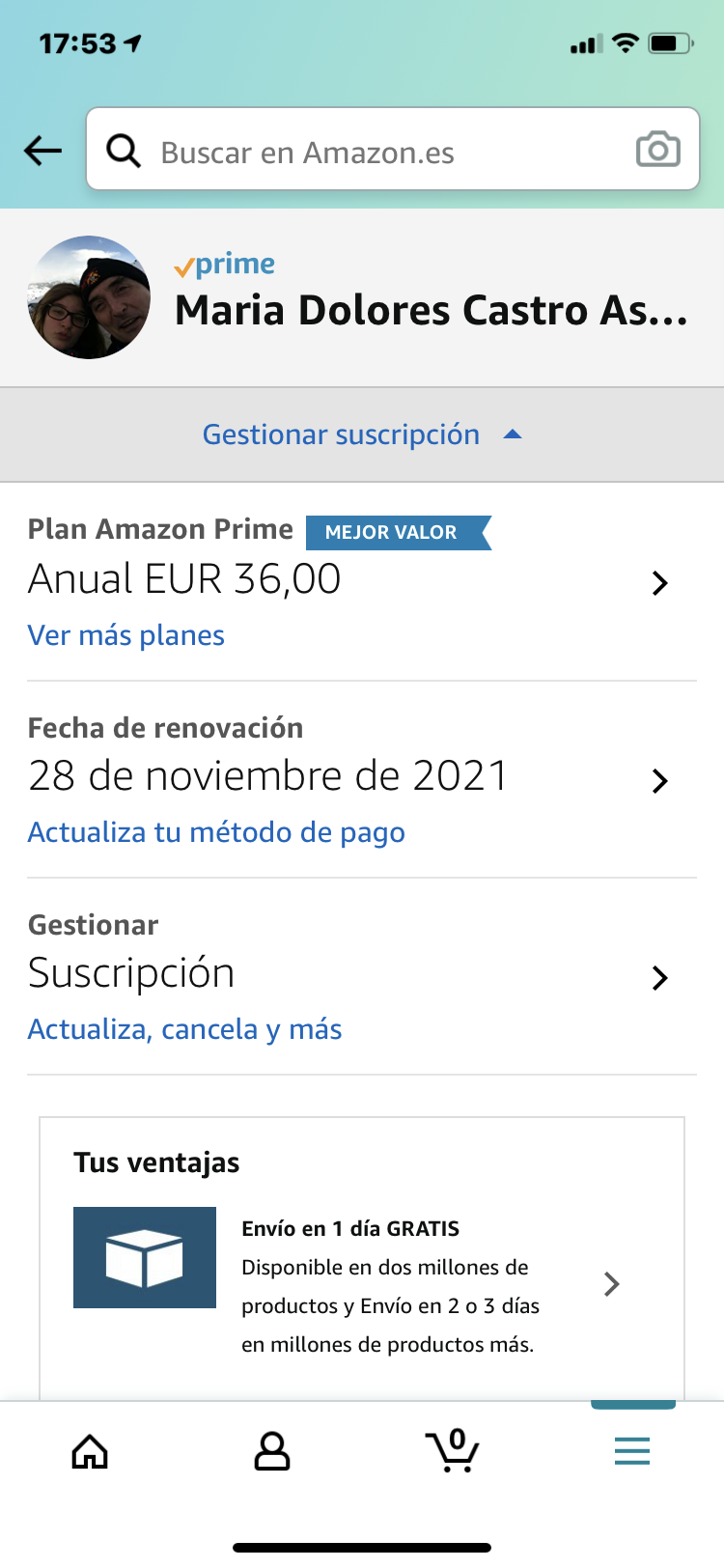Tap the MEJOR VALOR badge
Image resolution: width=724 pixels, height=1568 pixels.
[396, 532]
